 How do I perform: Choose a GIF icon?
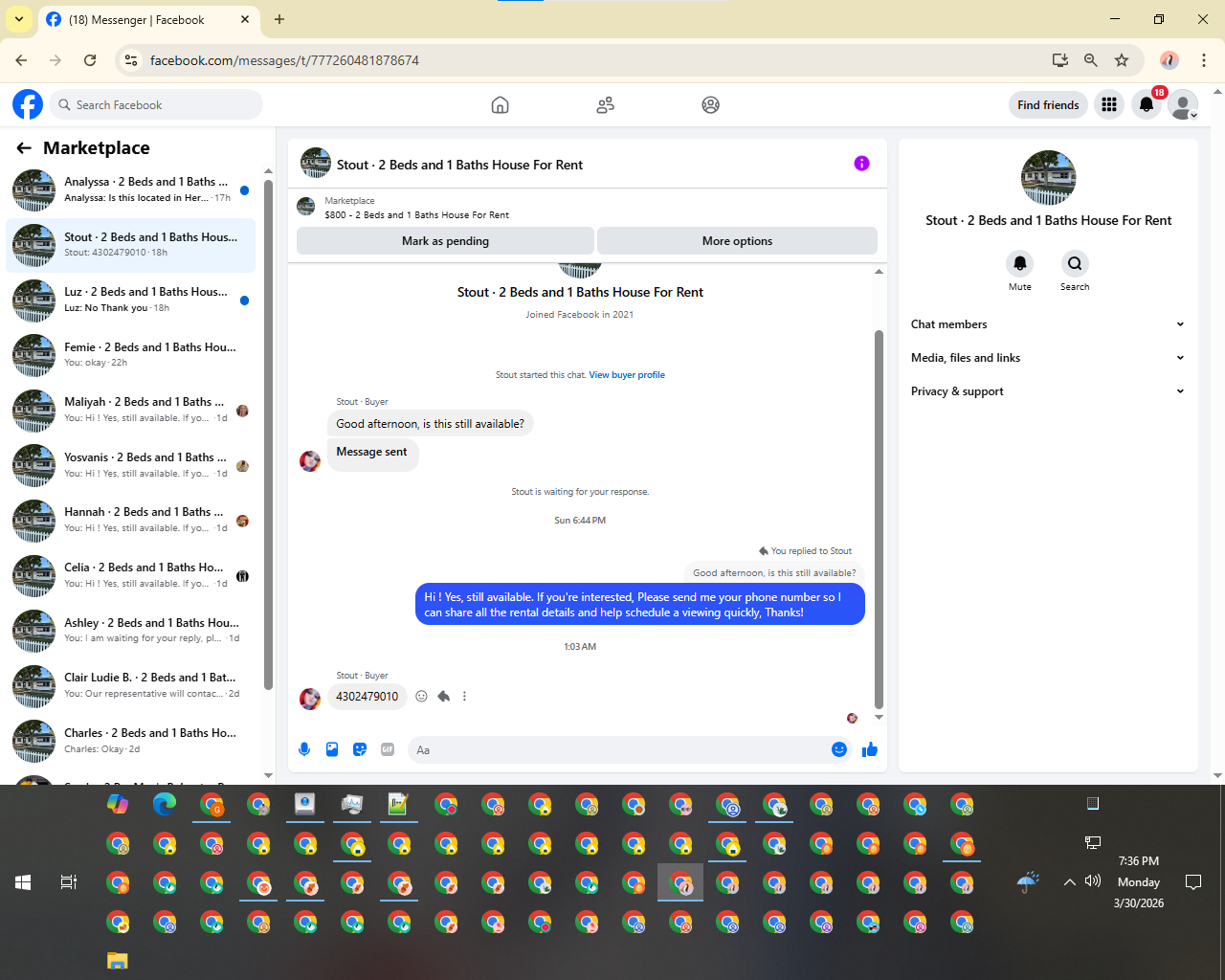point(388,749)
